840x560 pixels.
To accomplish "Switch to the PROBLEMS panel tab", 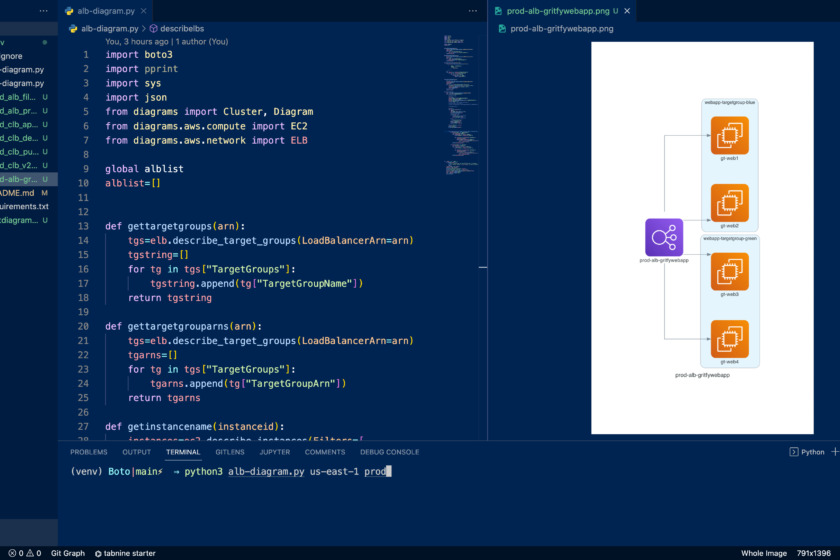I will [x=88, y=452].
